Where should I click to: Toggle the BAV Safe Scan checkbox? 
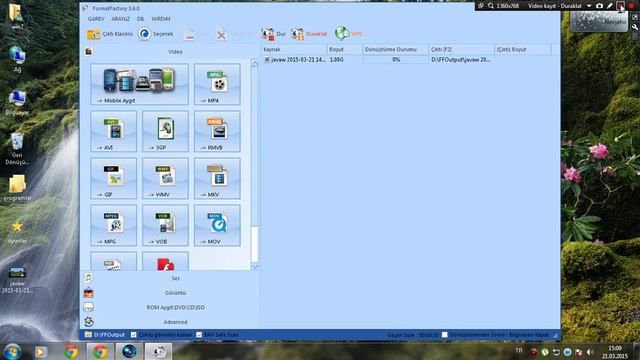click(x=199, y=335)
